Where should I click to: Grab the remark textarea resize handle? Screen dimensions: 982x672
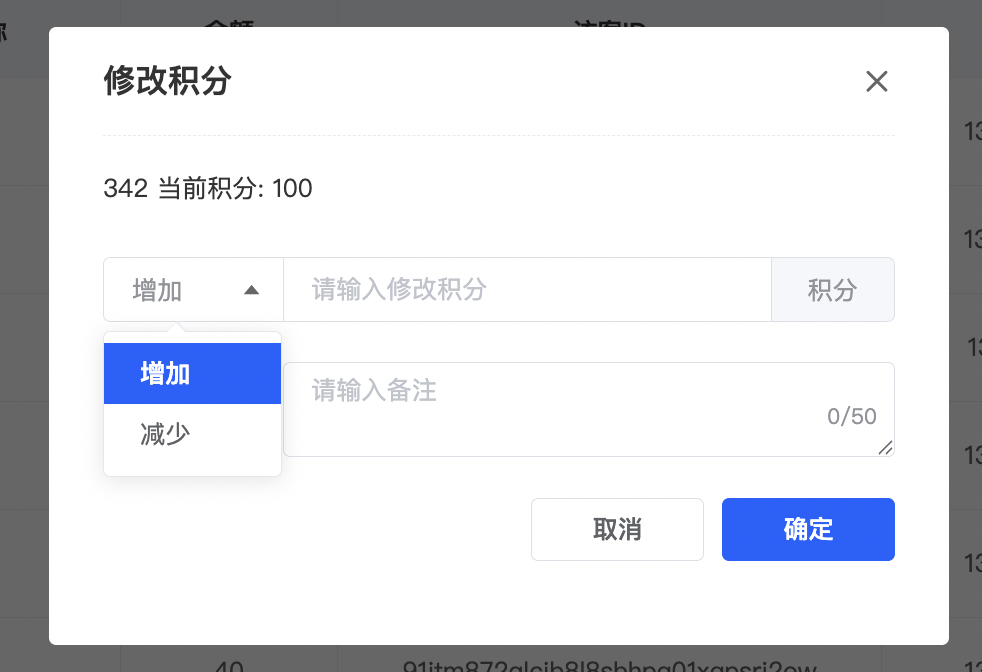[x=886, y=449]
